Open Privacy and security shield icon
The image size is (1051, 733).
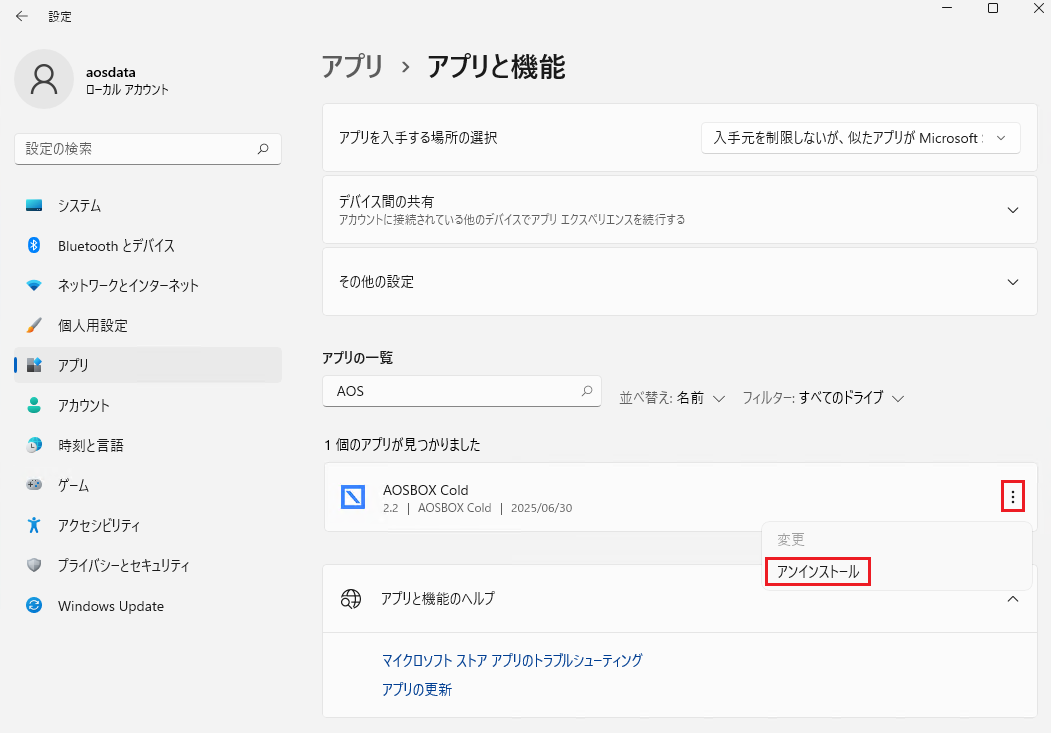click(34, 565)
